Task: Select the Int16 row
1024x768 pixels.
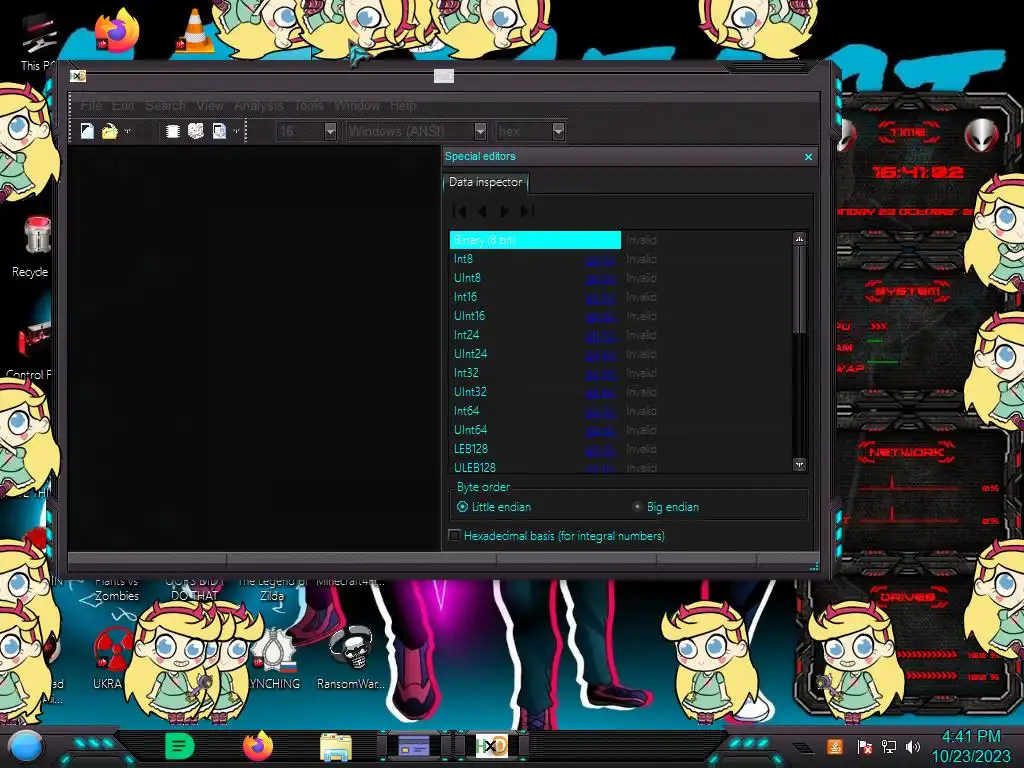Action: (x=620, y=297)
